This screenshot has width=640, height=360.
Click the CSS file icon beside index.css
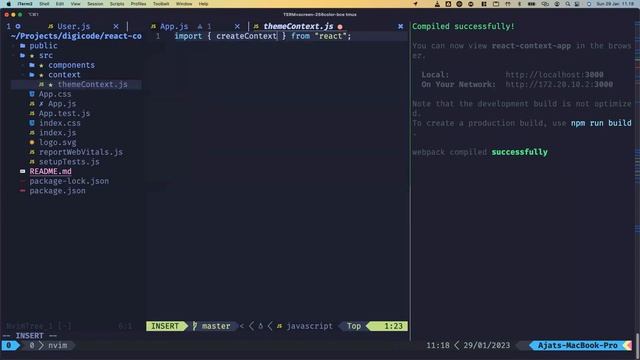(x=32, y=123)
